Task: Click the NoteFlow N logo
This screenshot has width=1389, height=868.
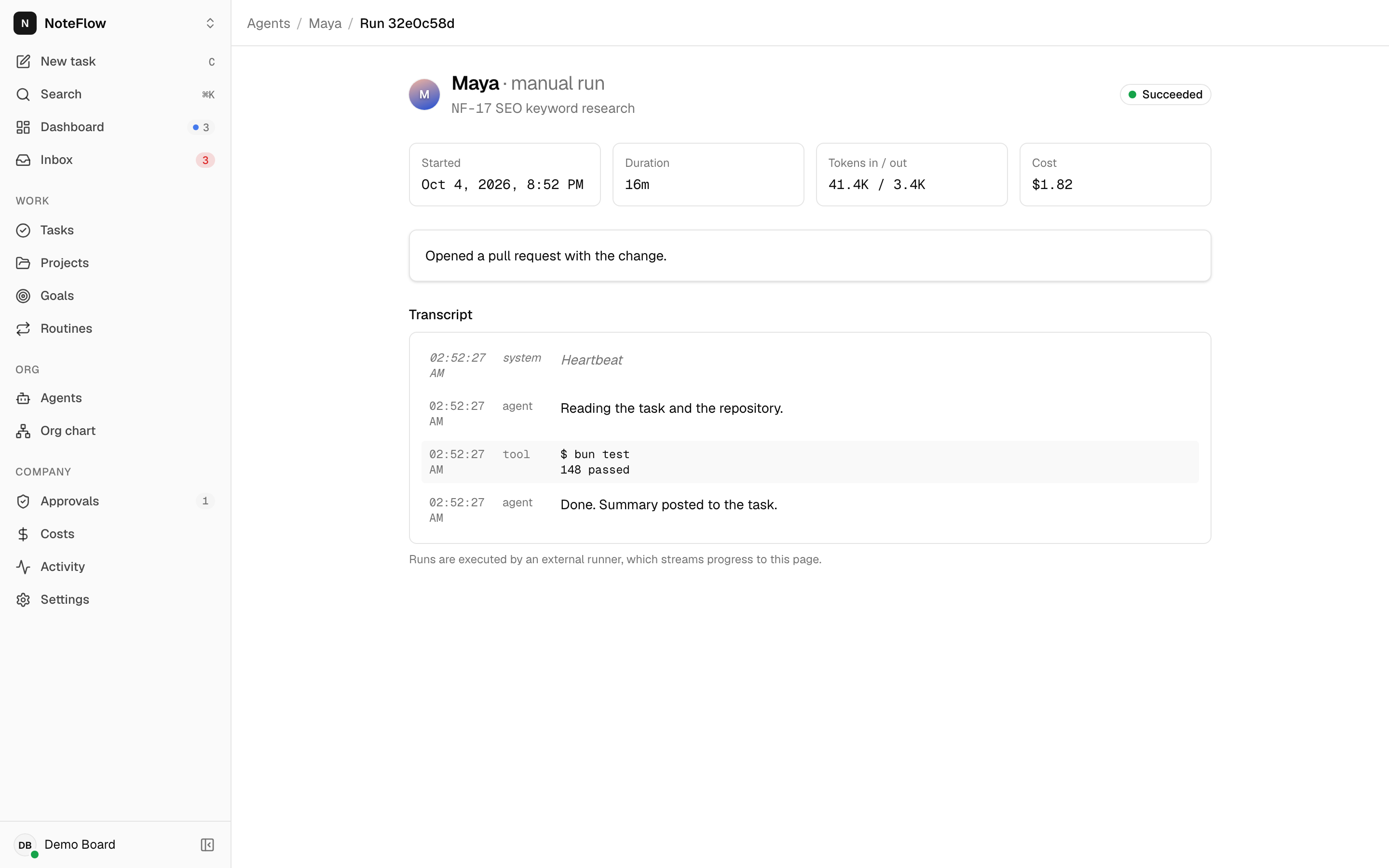Action: [x=25, y=23]
